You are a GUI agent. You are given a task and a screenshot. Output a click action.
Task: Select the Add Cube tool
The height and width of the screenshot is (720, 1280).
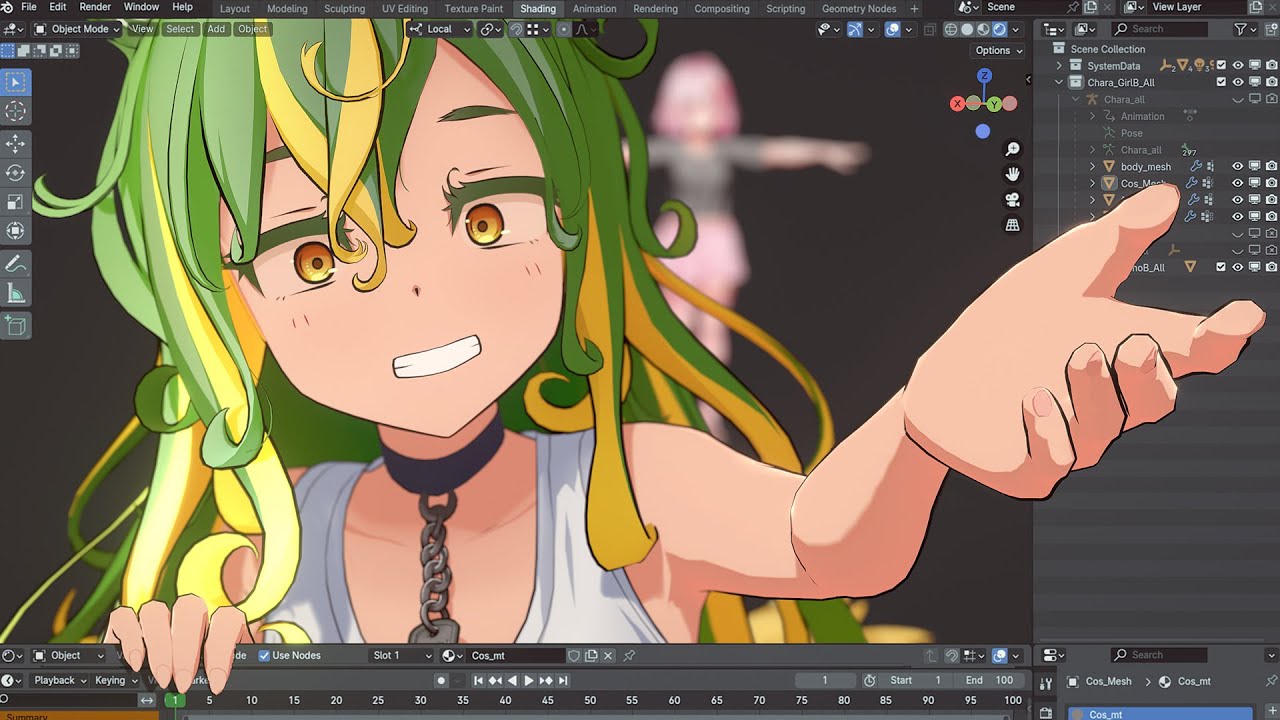pos(16,325)
